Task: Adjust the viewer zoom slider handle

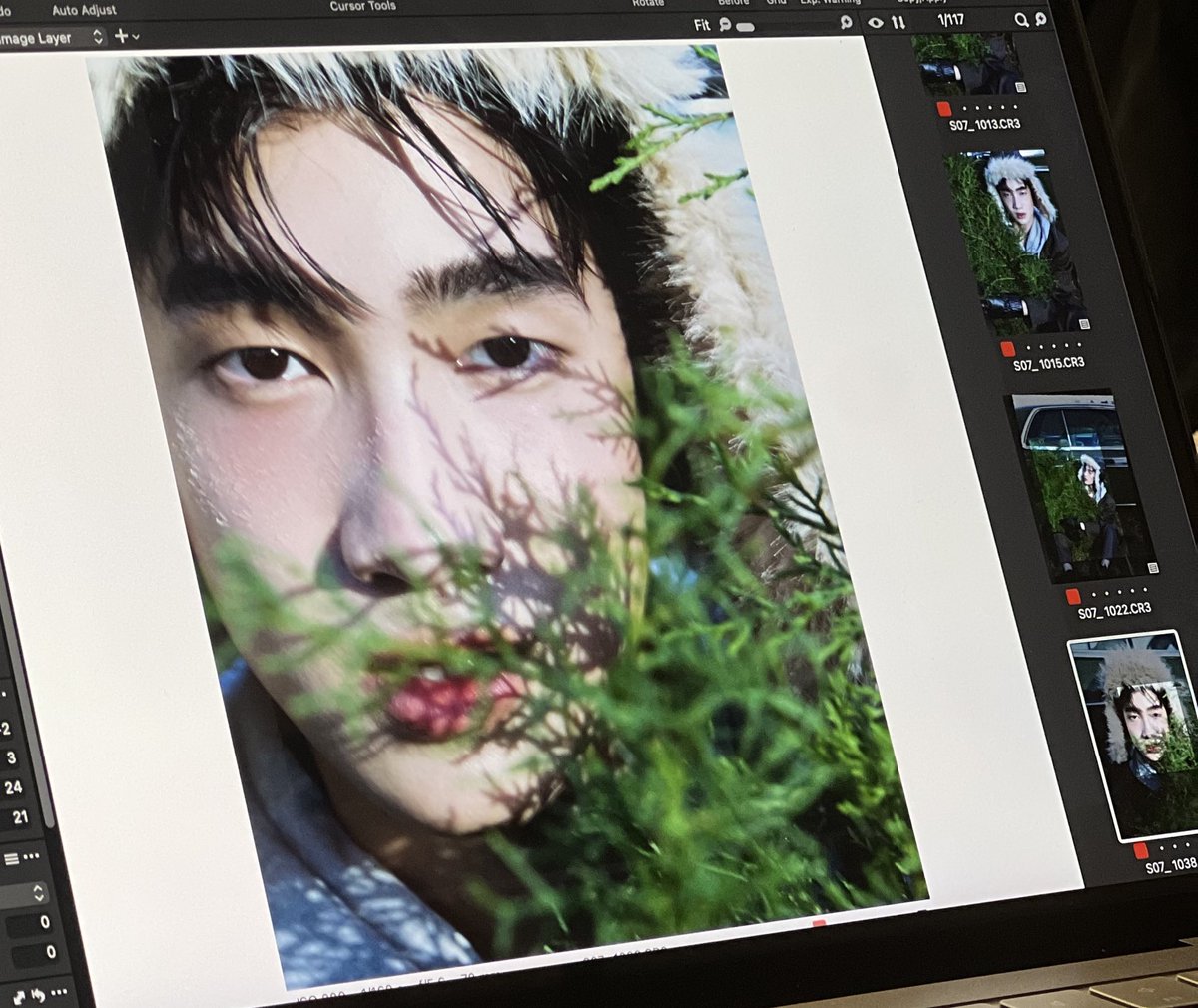Action: coord(745,27)
